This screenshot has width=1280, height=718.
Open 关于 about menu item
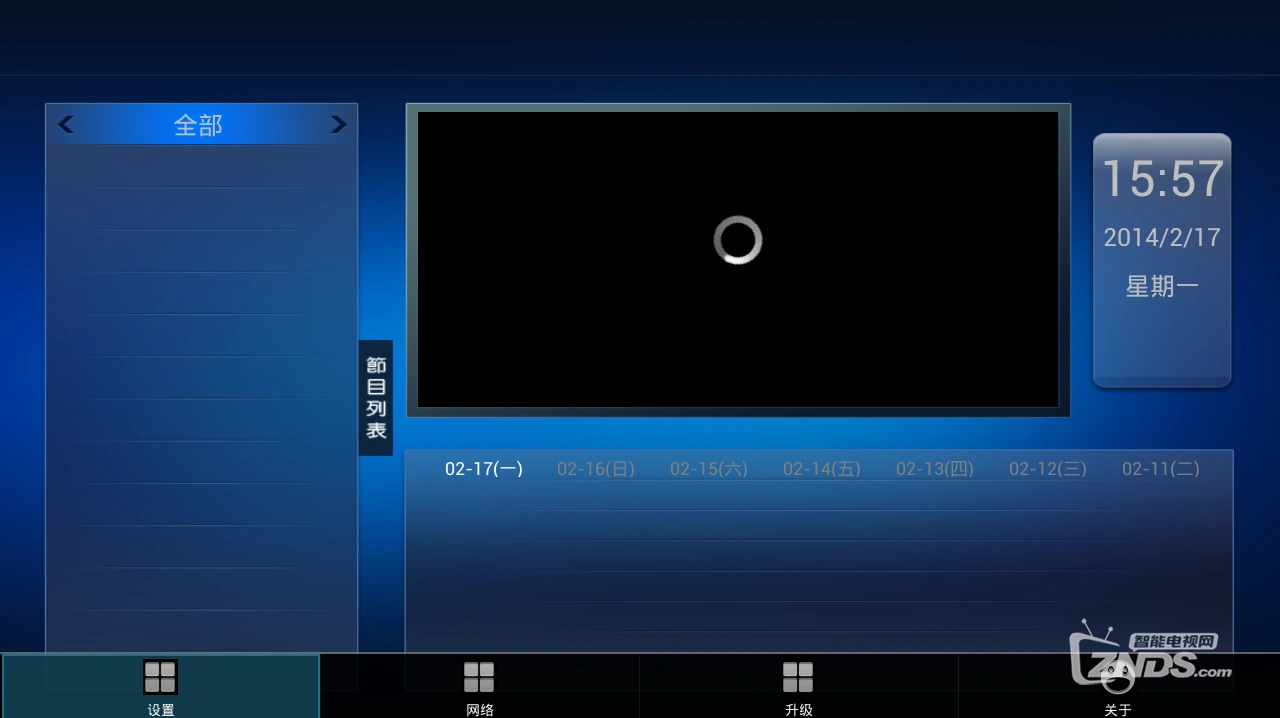coord(1118,686)
